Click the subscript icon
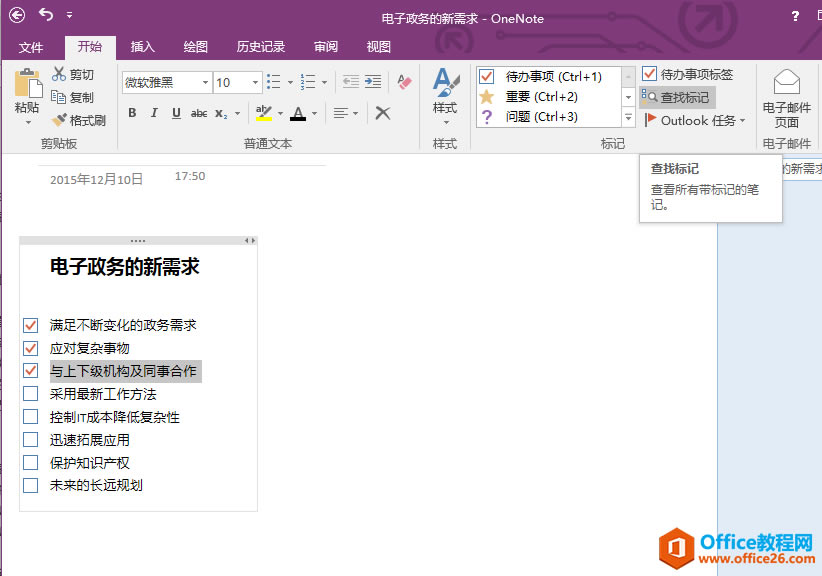The height and width of the screenshot is (576, 822). click(220, 114)
